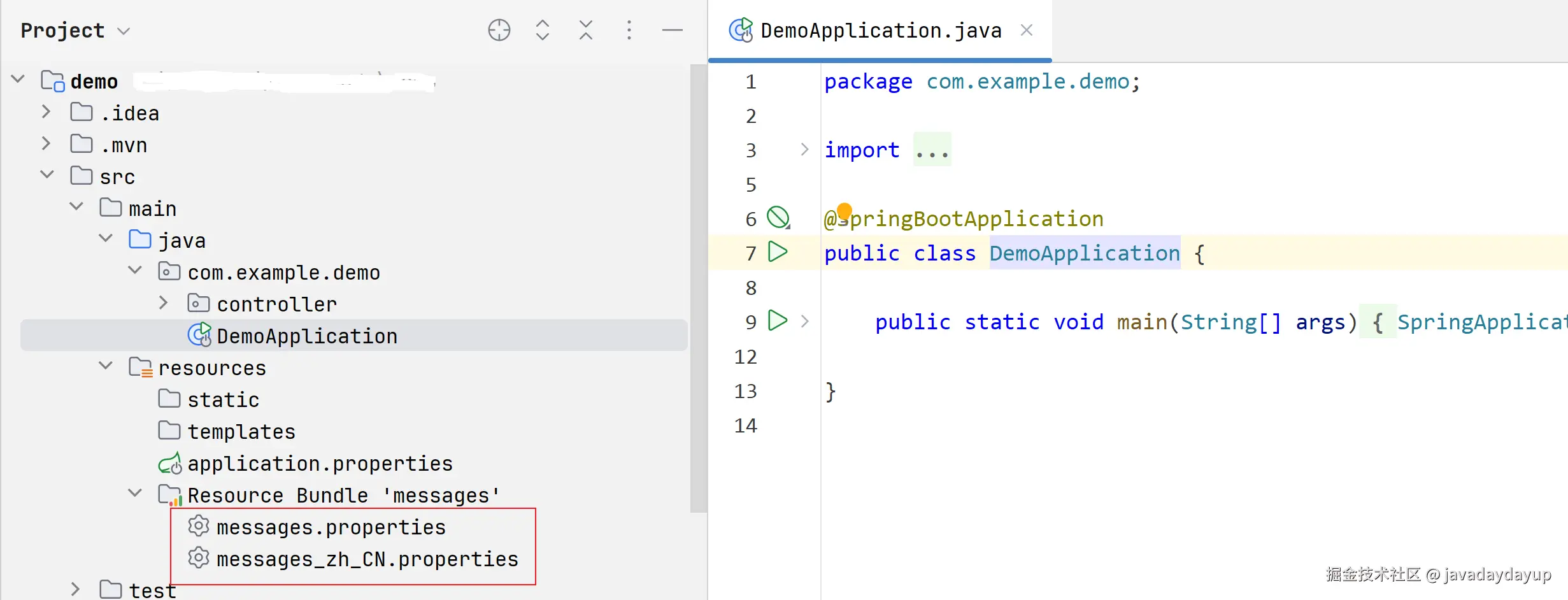
Task: Click the folded import ellipsis placeholder
Action: tap(932, 150)
